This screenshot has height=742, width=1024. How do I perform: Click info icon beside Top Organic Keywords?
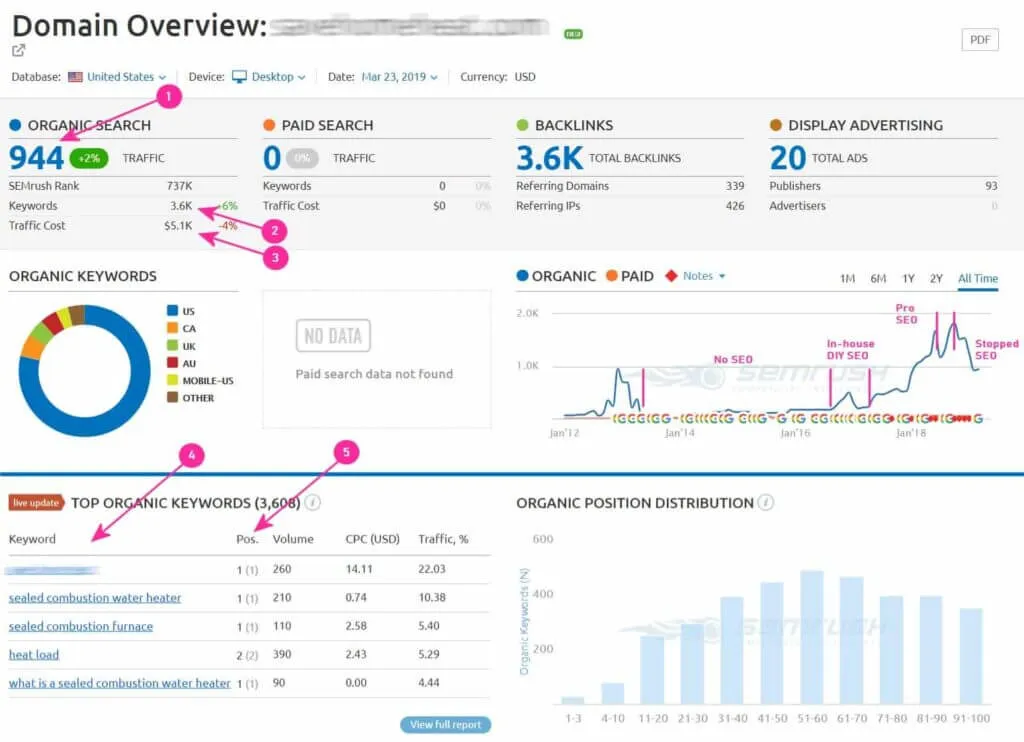click(313, 502)
